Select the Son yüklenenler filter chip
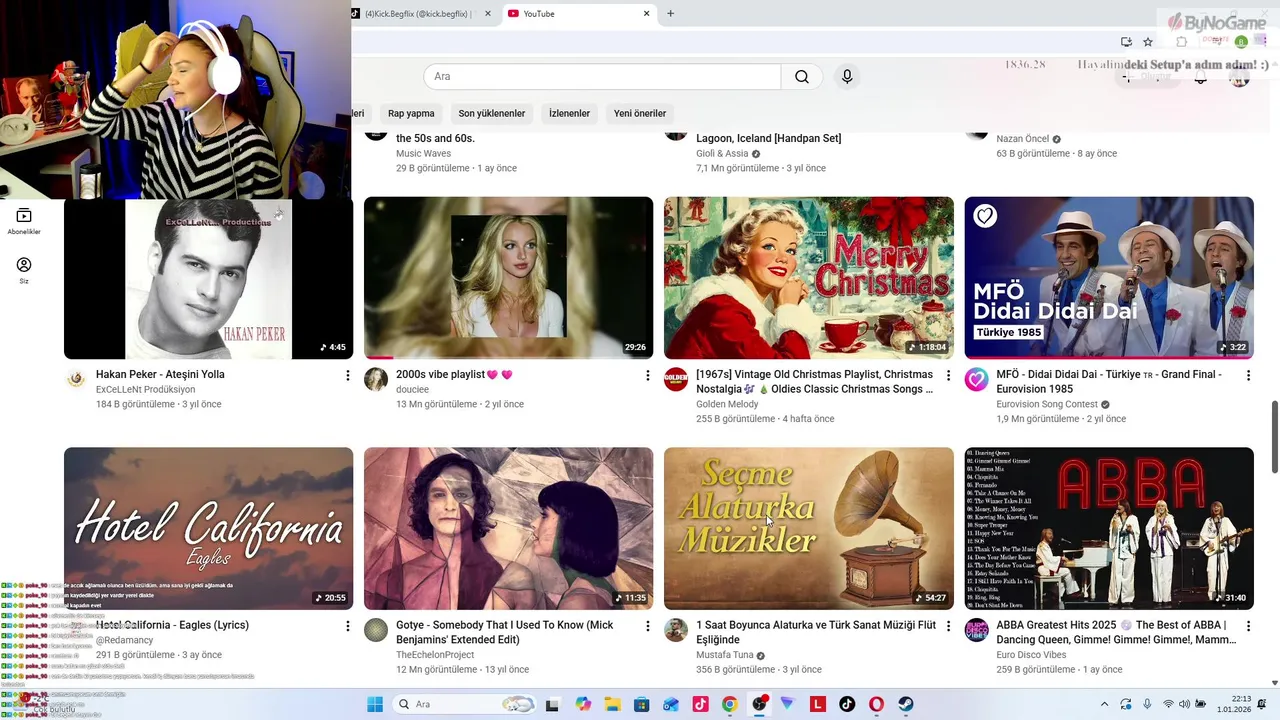This screenshot has height=720, width=1280. [x=492, y=113]
